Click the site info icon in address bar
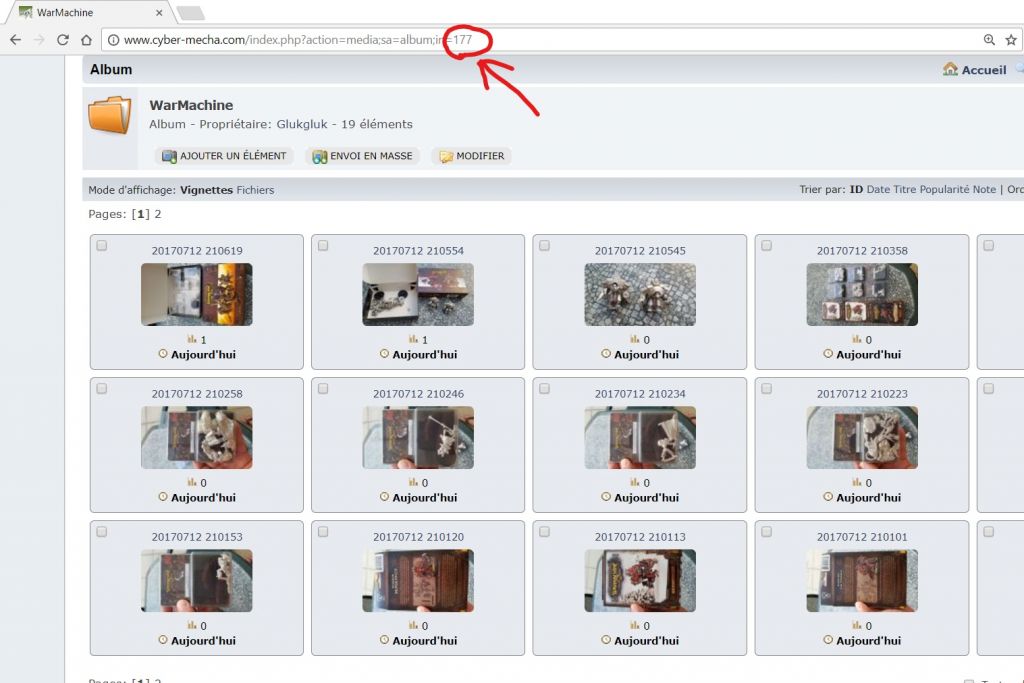The height and width of the screenshot is (683, 1024). coord(113,40)
